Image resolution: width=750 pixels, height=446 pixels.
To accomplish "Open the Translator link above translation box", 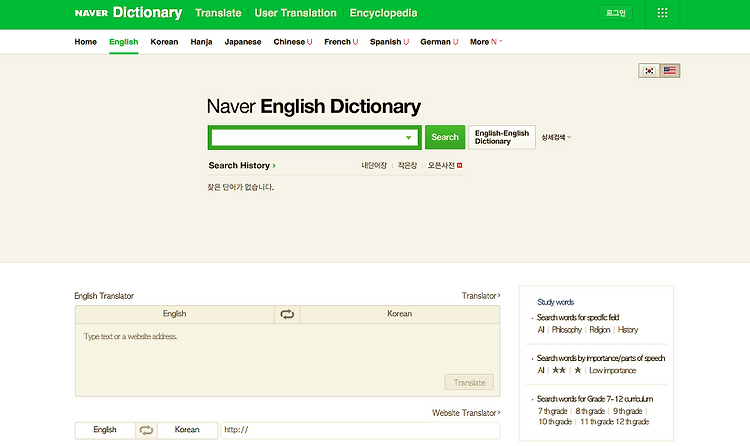I will click(481, 296).
